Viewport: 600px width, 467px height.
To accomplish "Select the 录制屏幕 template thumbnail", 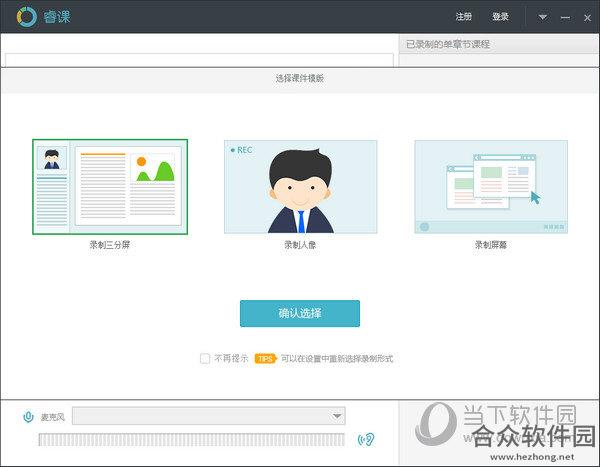I will [x=491, y=187].
